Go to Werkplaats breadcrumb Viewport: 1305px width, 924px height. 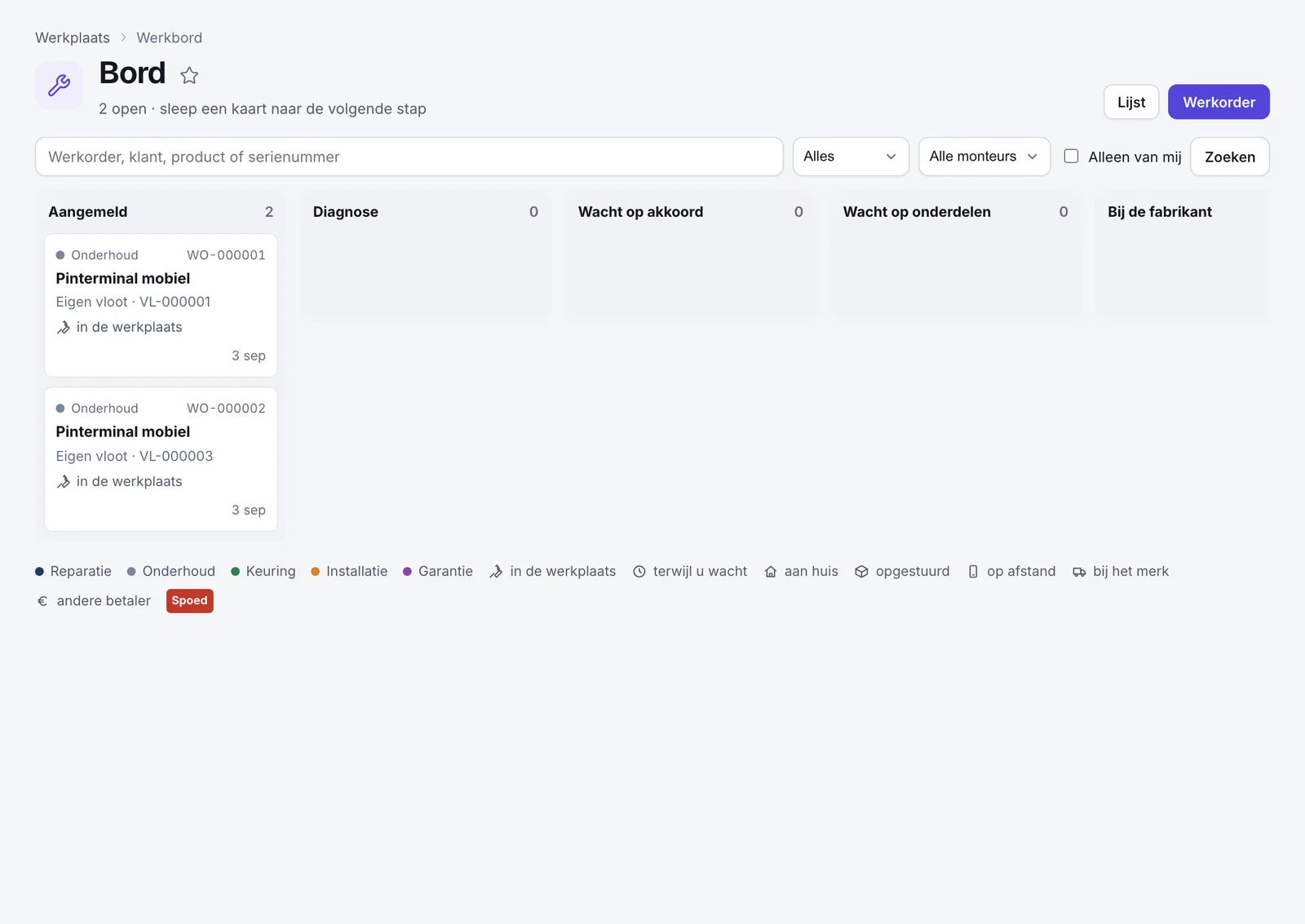pos(73,38)
